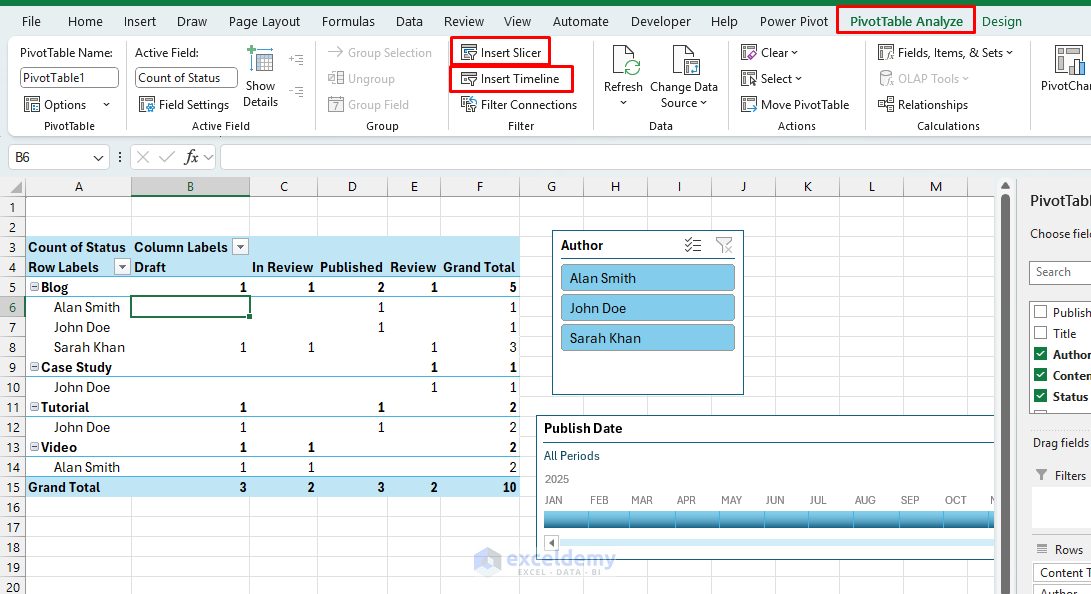This screenshot has height=594, width=1091.
Task: Toggle Sarah Khan in the Author slicer
Action: click(x=648, y=338)
